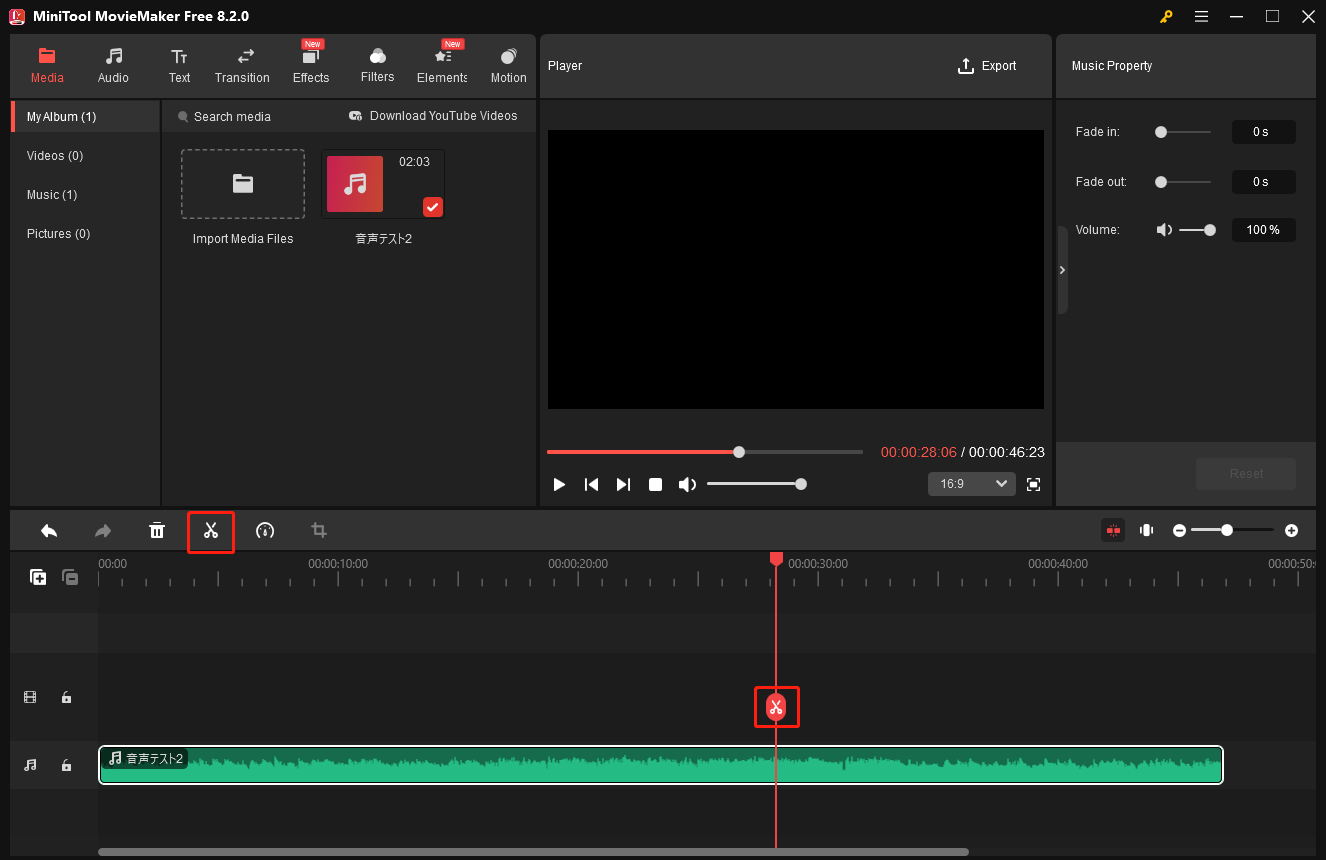This screenshot has width=1326, height=860.
Task: Open the Transition tab
Action: tap(242, 65)
